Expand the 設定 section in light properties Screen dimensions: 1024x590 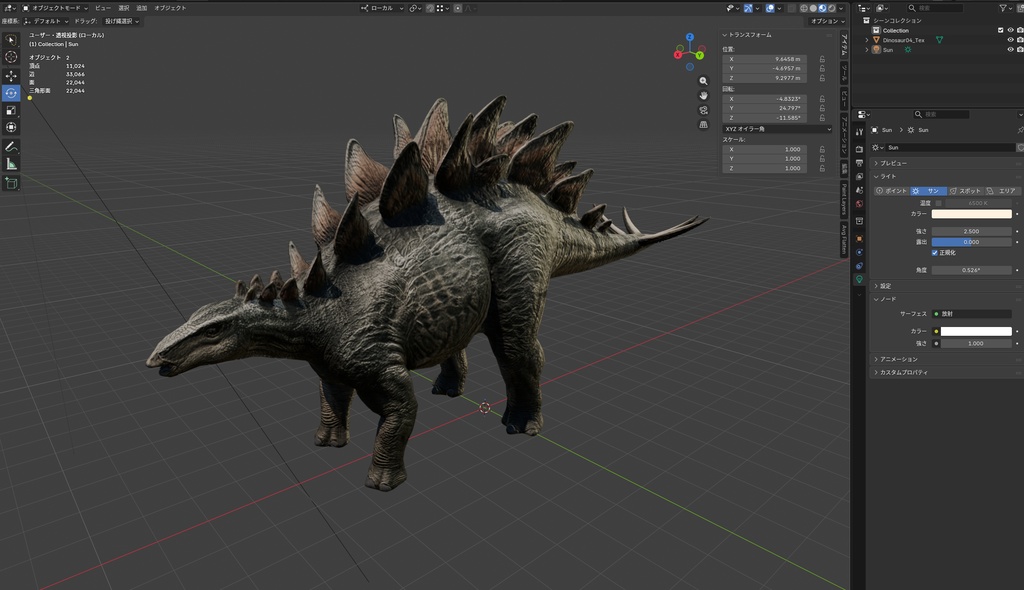pyautogui.click(x=884, y=286)
